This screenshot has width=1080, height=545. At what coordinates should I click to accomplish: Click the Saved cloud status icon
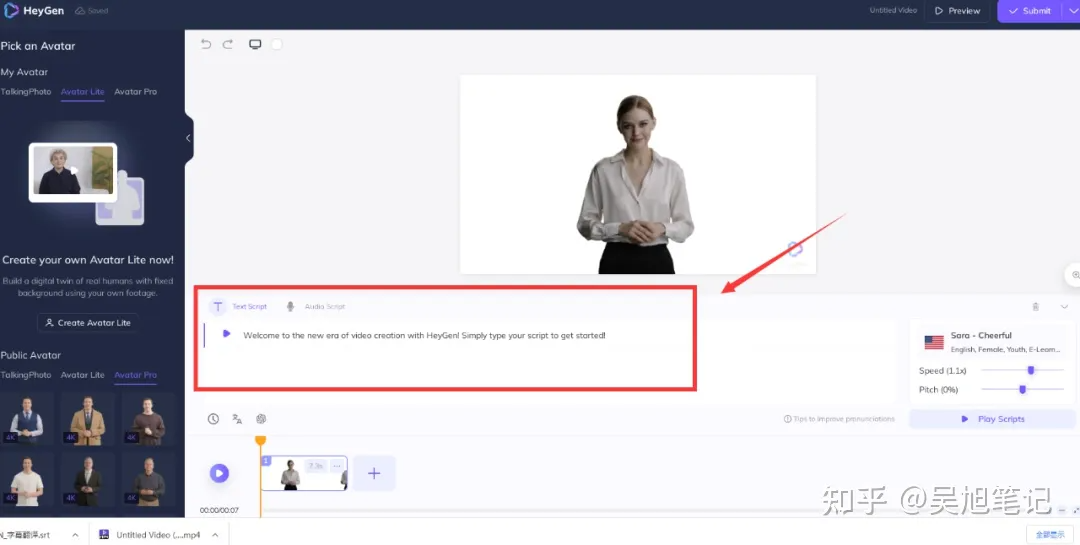click(80, 11)
